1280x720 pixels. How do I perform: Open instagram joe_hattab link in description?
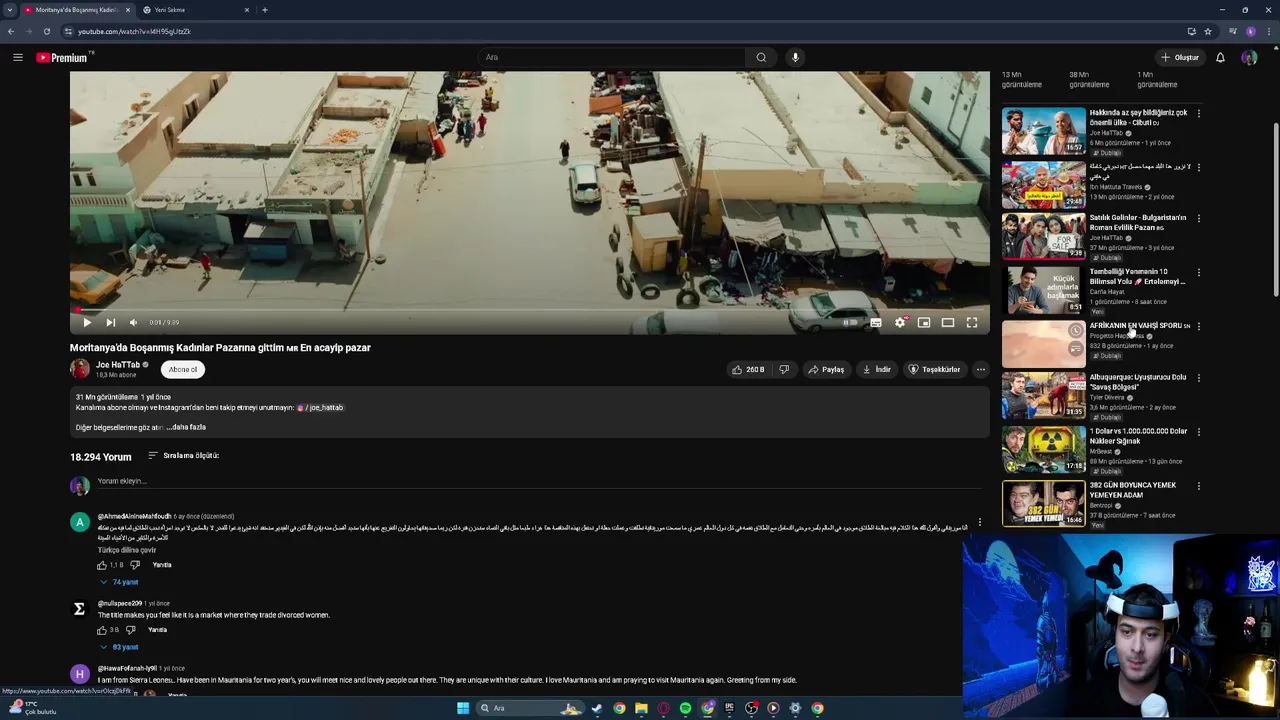point(320,408)
